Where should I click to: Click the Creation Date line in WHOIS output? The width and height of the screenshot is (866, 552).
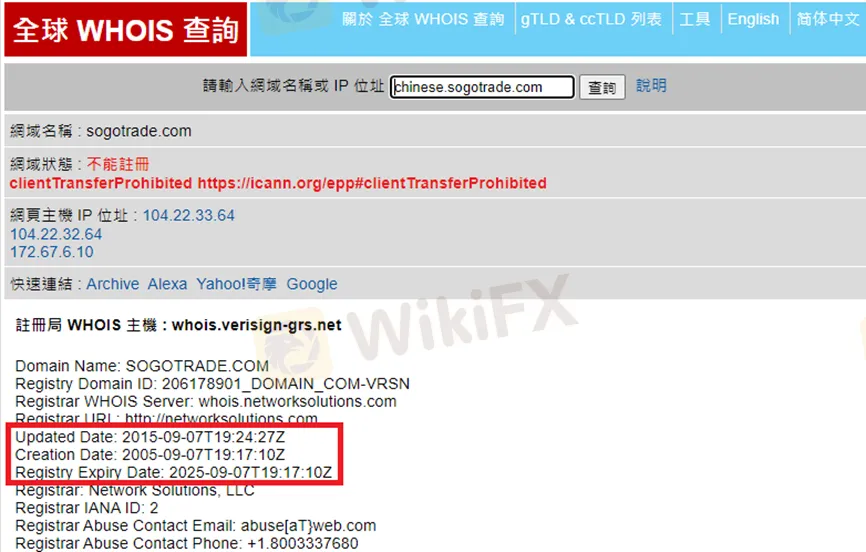[150, 455]
